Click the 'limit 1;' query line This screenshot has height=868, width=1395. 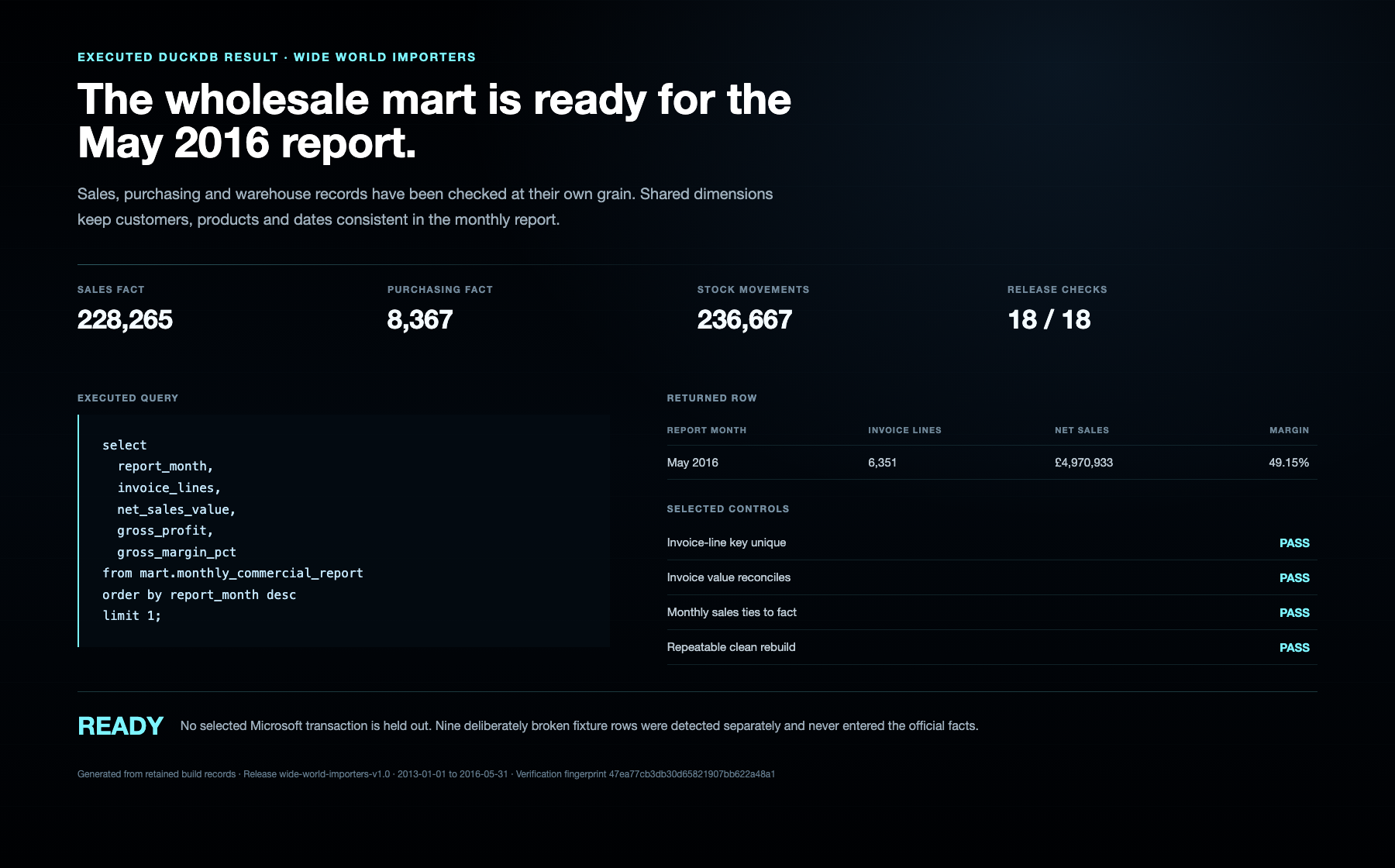coord(132,616)
